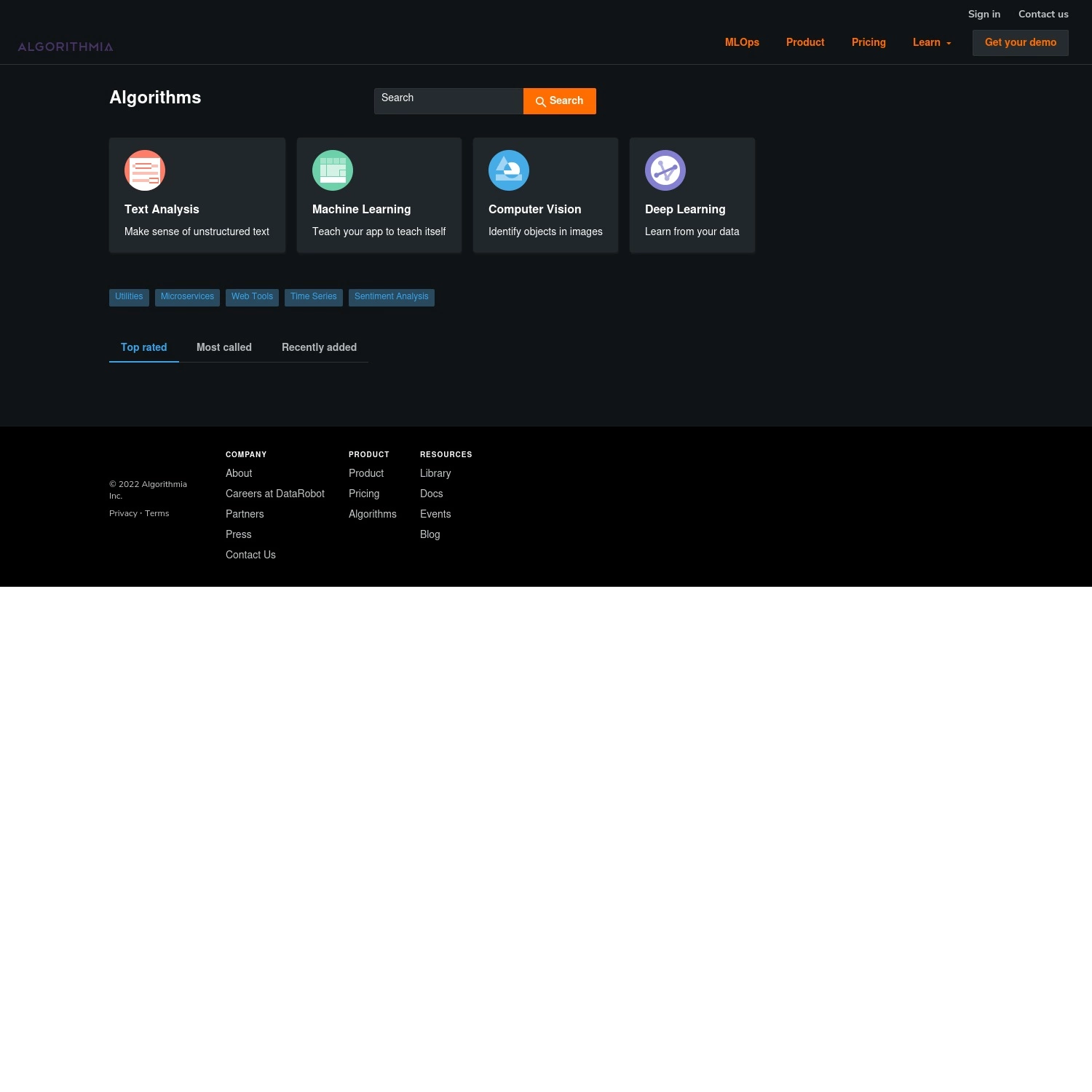
Task: Click the Get your demo button
Action: [x=1021, y=42]
